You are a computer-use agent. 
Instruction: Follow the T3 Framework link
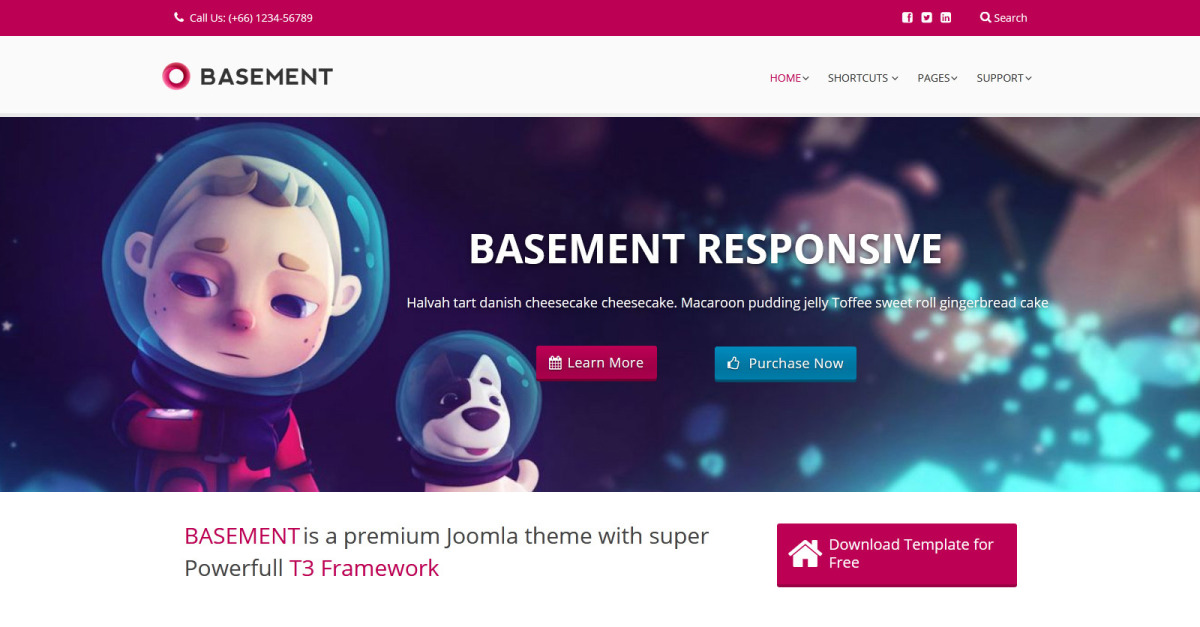click(x=364, y=568)
